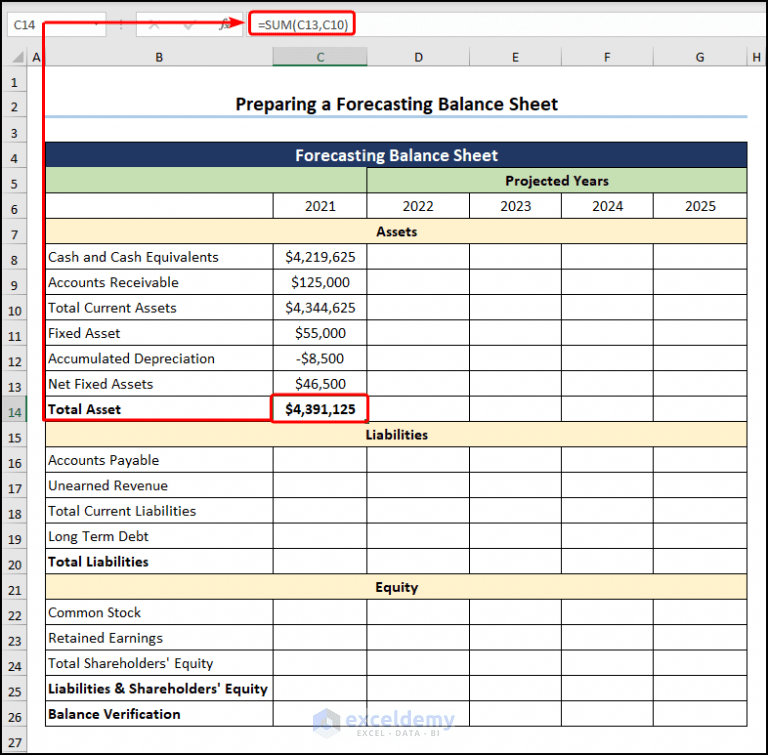This screenshot has height=755, width=768.
Task: Select column B header
Action: pos(159,57)
